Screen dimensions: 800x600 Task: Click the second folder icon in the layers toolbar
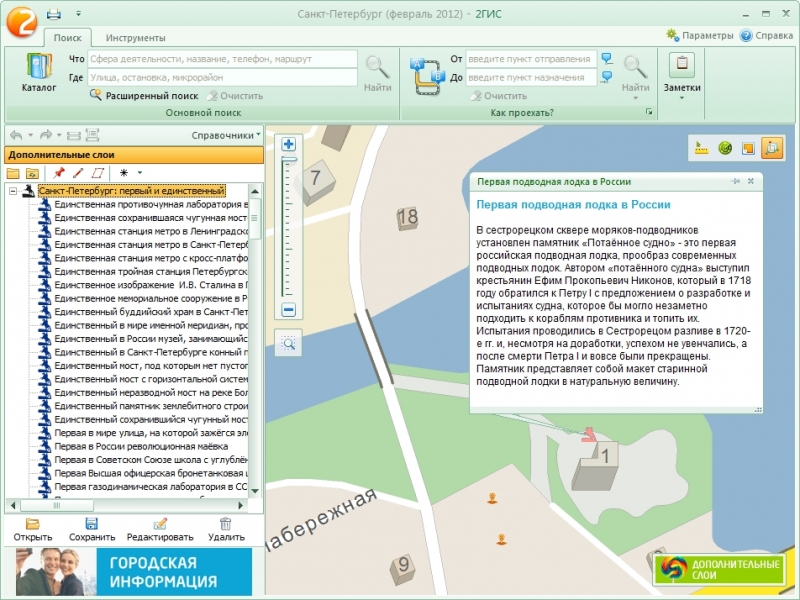coord(32,173)
